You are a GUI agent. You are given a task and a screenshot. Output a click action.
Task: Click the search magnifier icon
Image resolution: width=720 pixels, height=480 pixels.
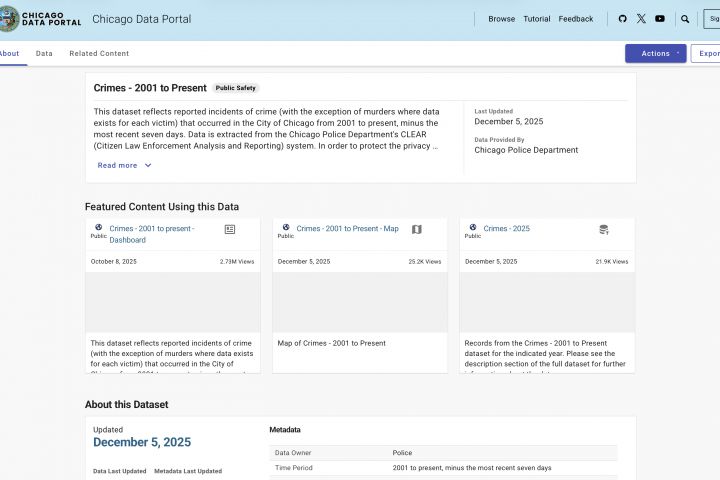pyautogui.click(x=685, y=19)
